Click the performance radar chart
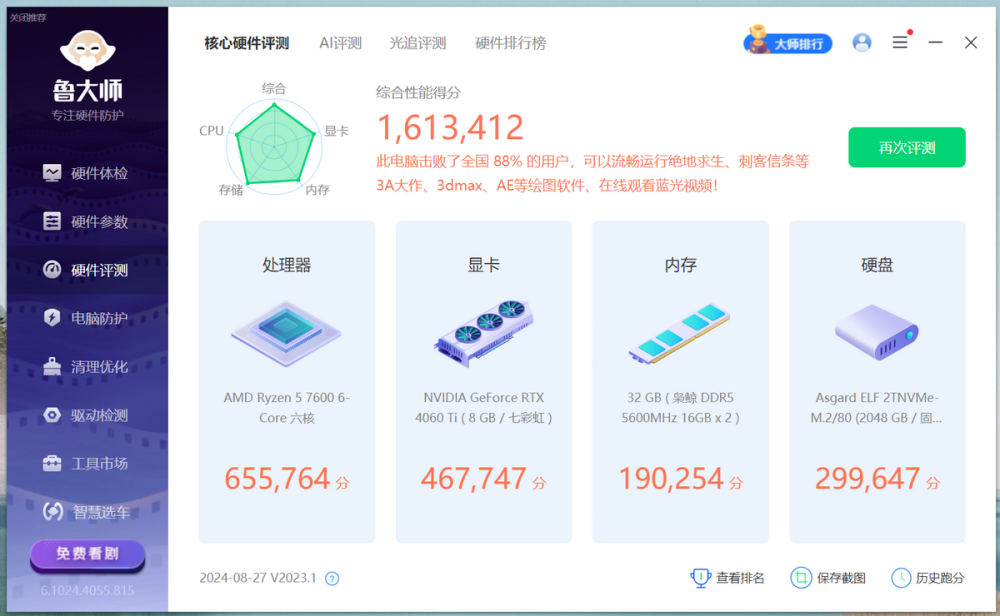This screenshot has height=616, width=1000. click(274, 145)
